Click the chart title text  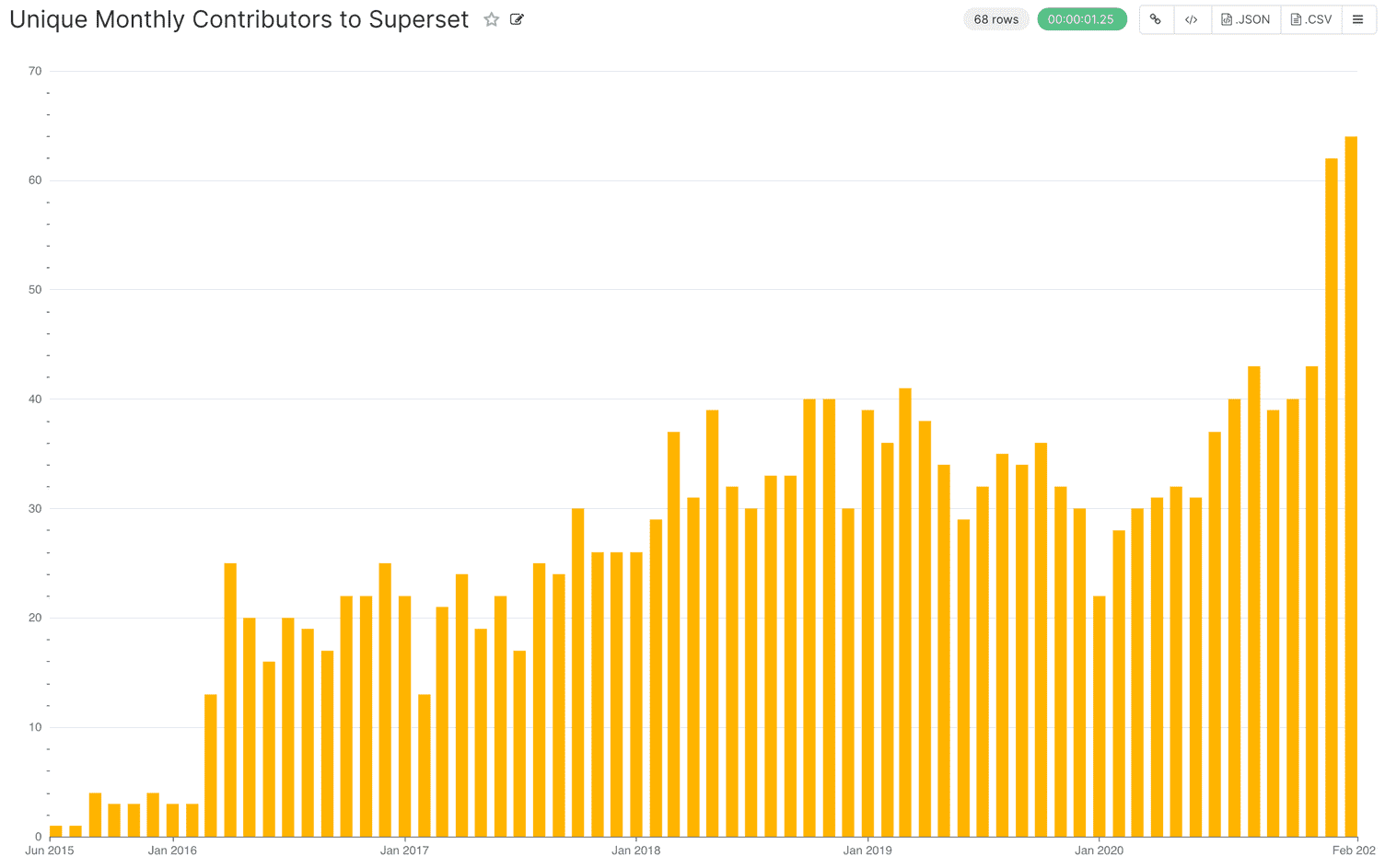tap(239, 19)
